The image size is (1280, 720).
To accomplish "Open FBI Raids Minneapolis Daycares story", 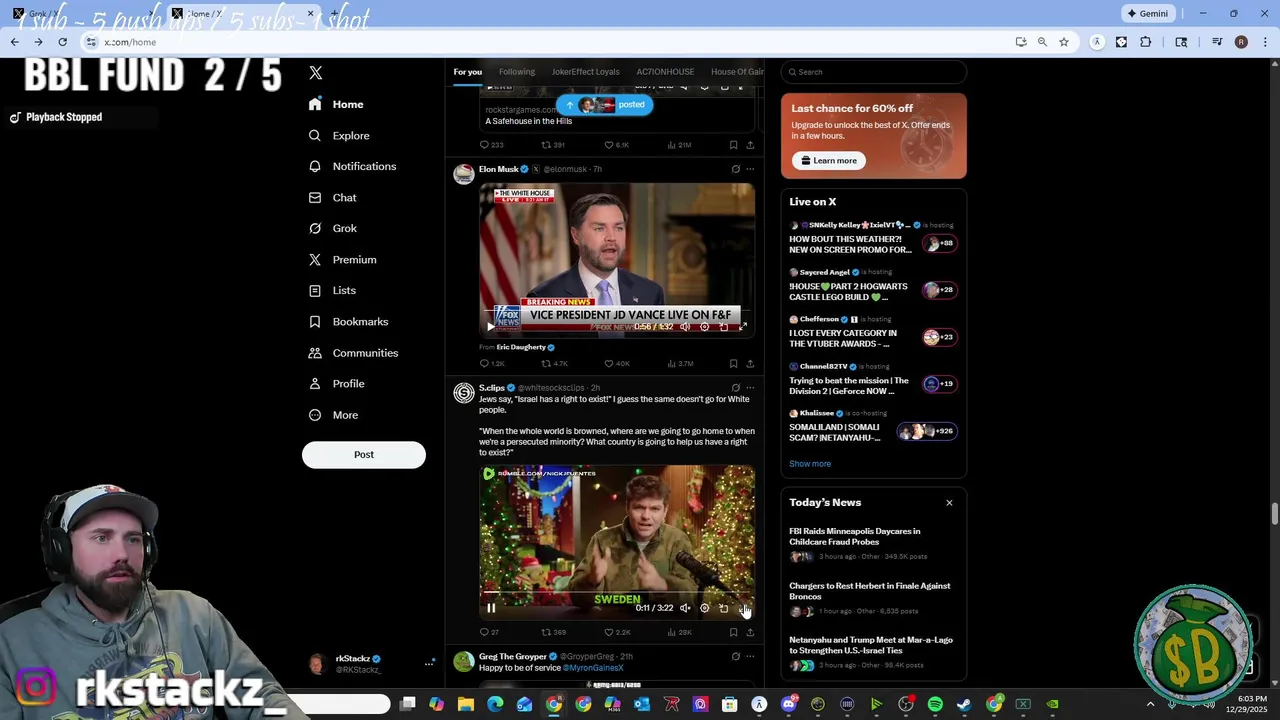I will pyautogui.click(x=873, y=543).
